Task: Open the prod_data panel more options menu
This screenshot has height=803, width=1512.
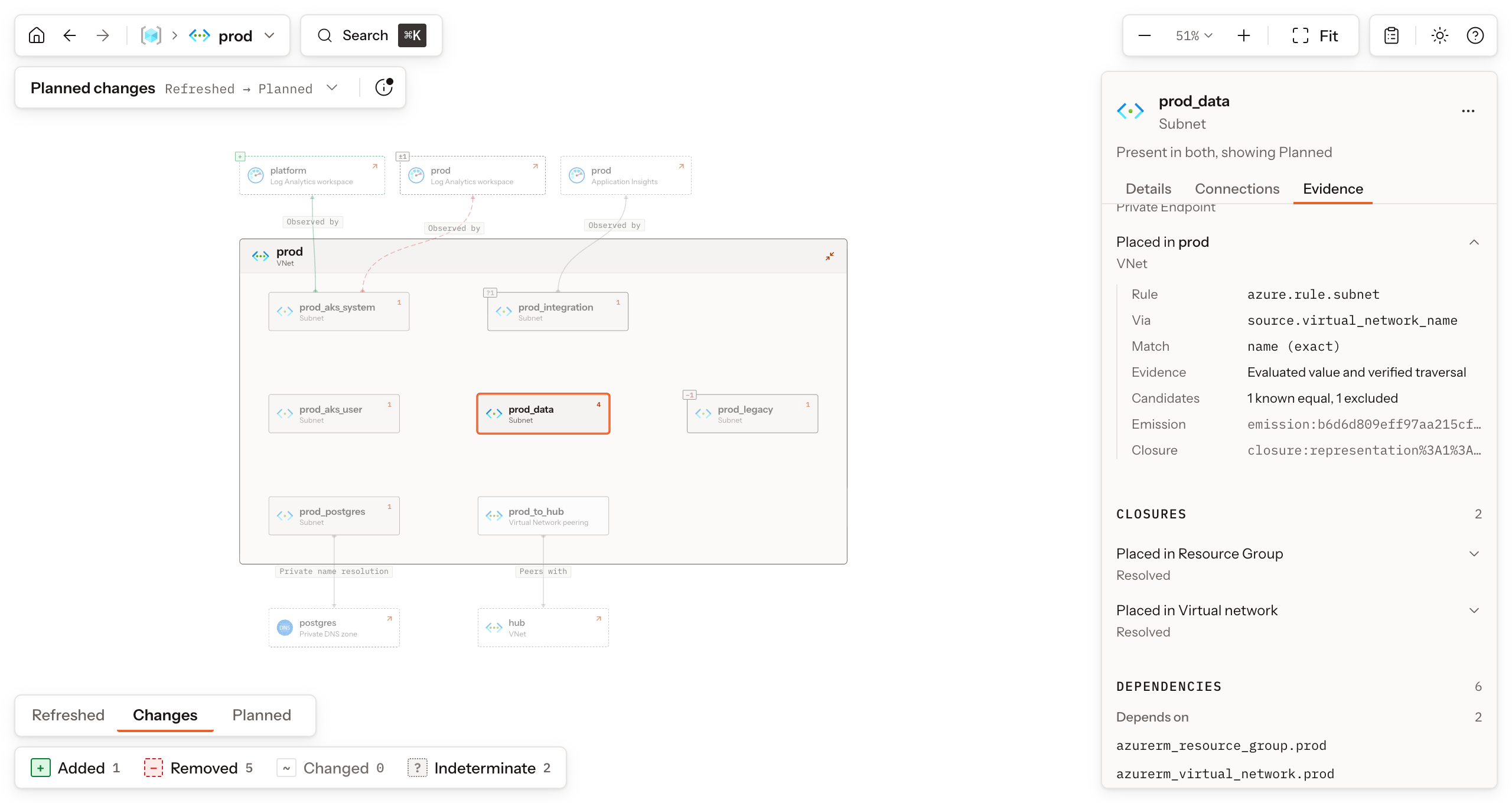Action: (x=1468, y=111)
